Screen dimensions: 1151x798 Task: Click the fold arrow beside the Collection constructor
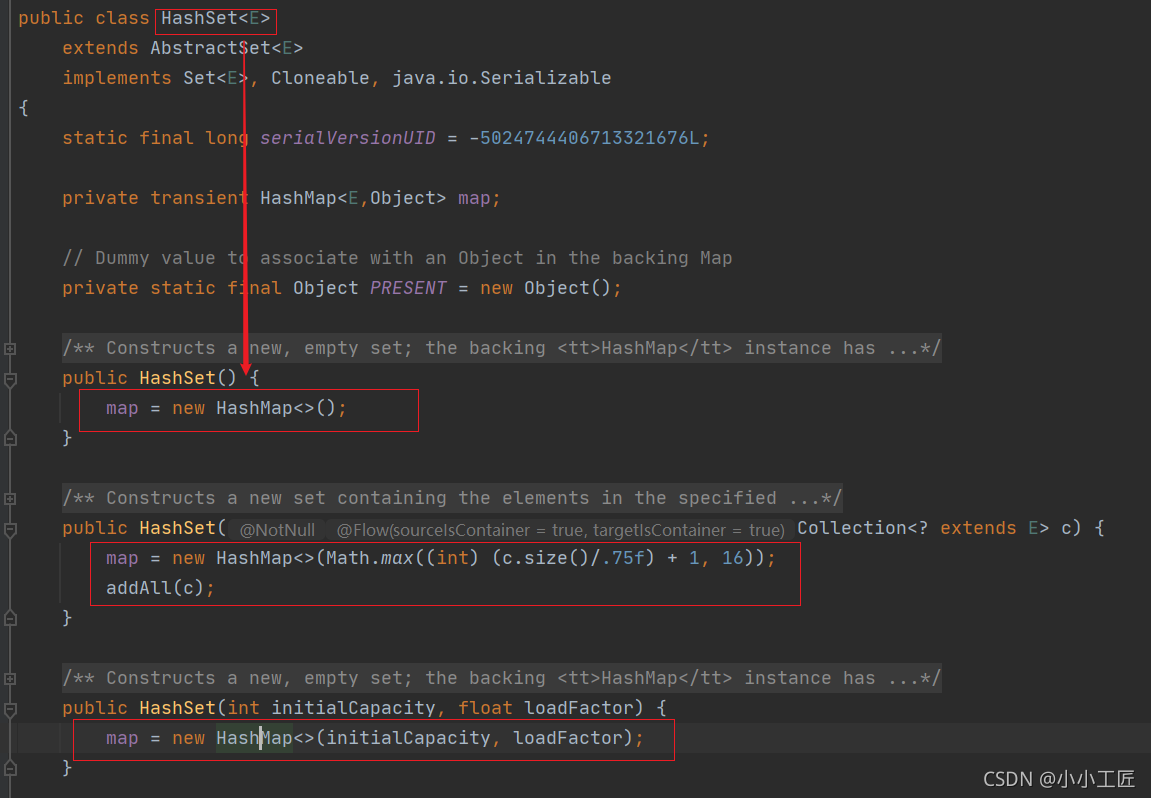tap(10, 527)
